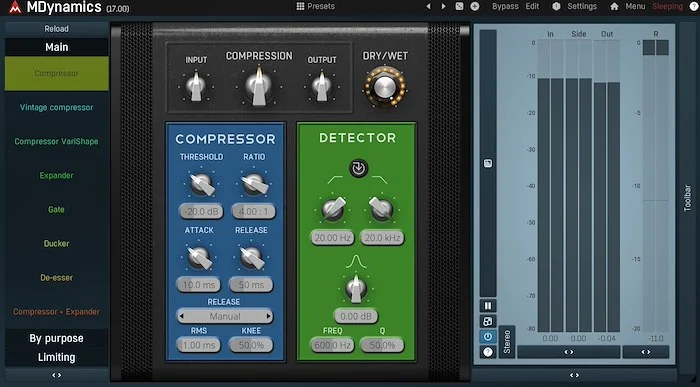This screenshot has width=700, height=387.
Task: Click the Sleeping status indicator
Action: 667,6
